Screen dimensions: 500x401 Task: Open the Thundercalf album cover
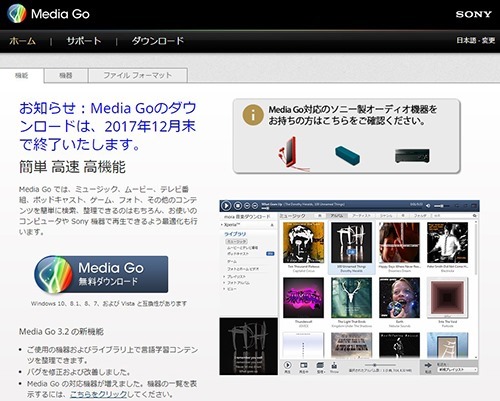tap(303, 298)
